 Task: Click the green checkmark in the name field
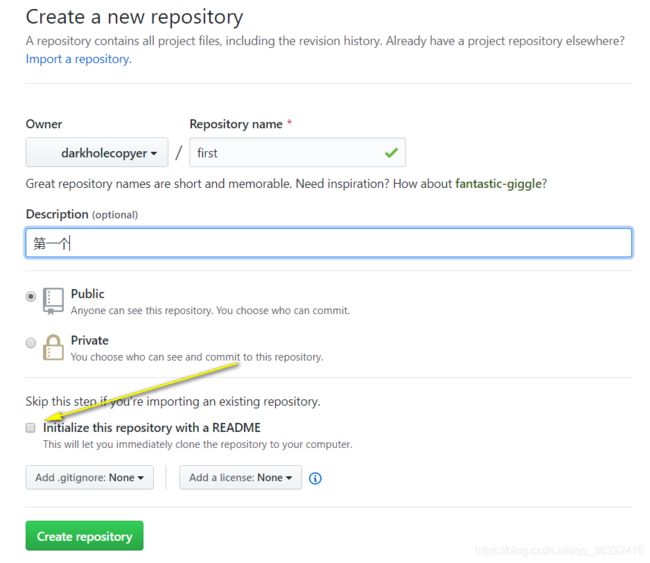391,153
